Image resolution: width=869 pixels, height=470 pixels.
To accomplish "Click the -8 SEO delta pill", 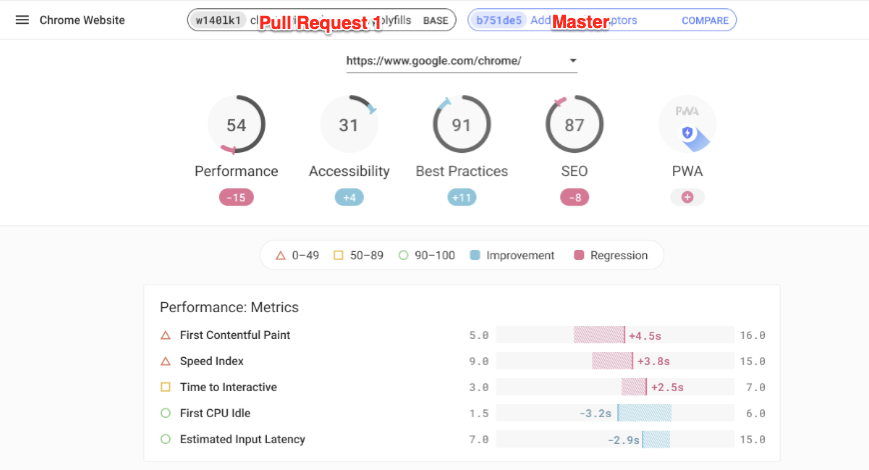I will pos(575,197).
